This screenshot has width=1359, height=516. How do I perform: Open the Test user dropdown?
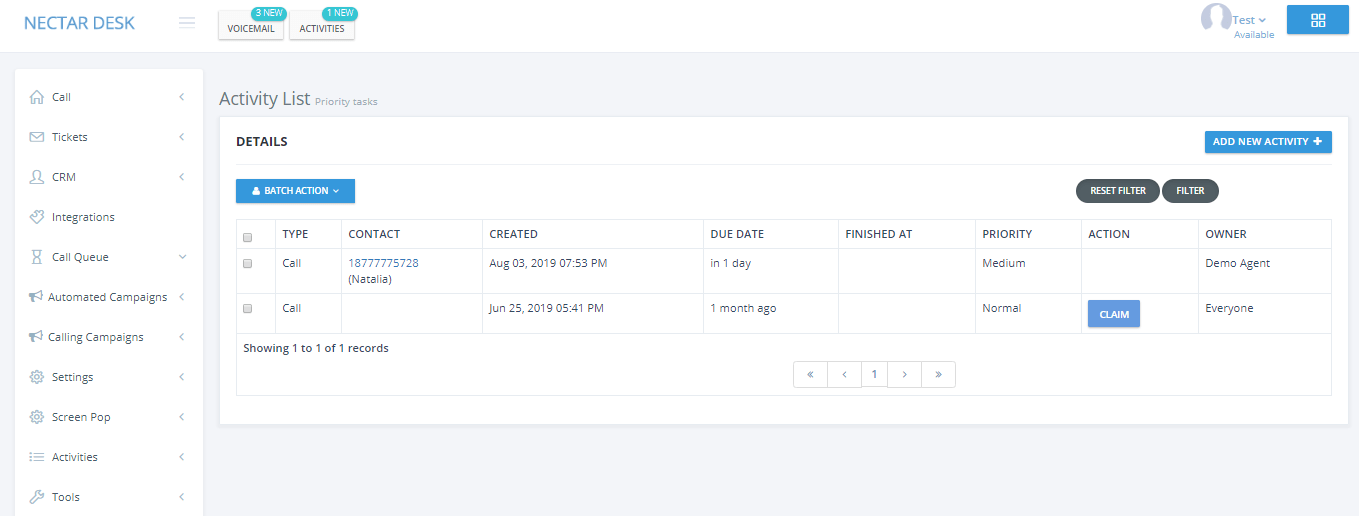click(1249, 20)
